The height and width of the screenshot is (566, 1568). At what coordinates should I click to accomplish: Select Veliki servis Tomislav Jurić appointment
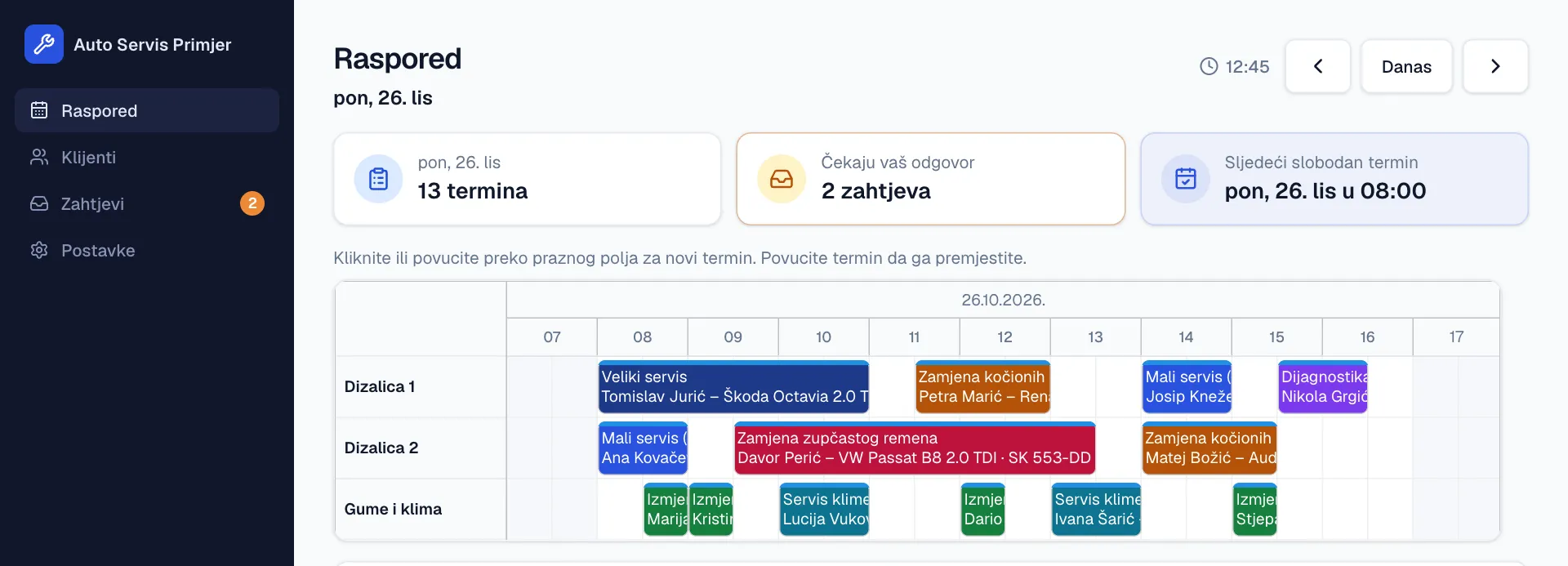tap(733, 386)
